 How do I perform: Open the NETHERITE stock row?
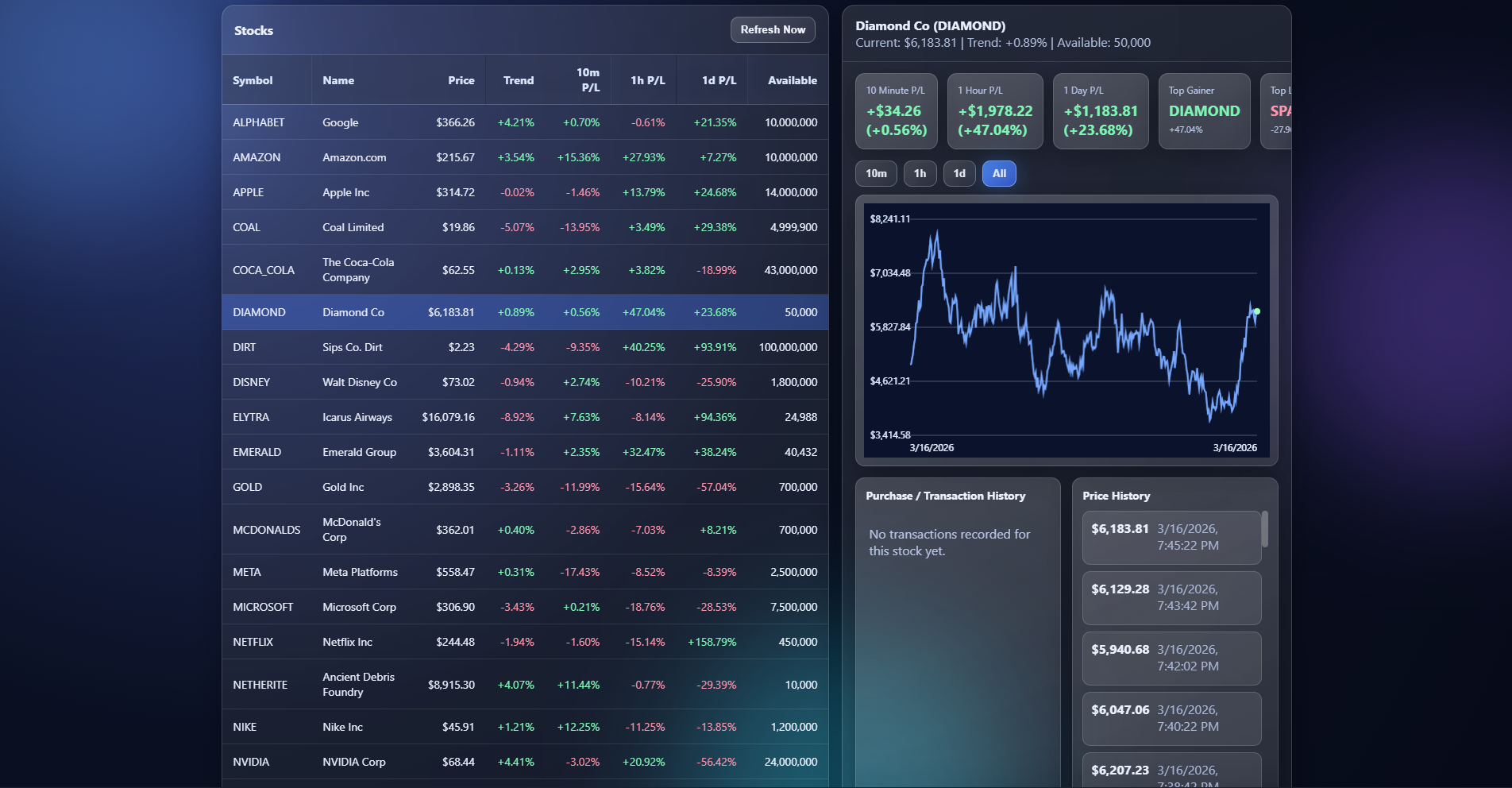point(524,685)
